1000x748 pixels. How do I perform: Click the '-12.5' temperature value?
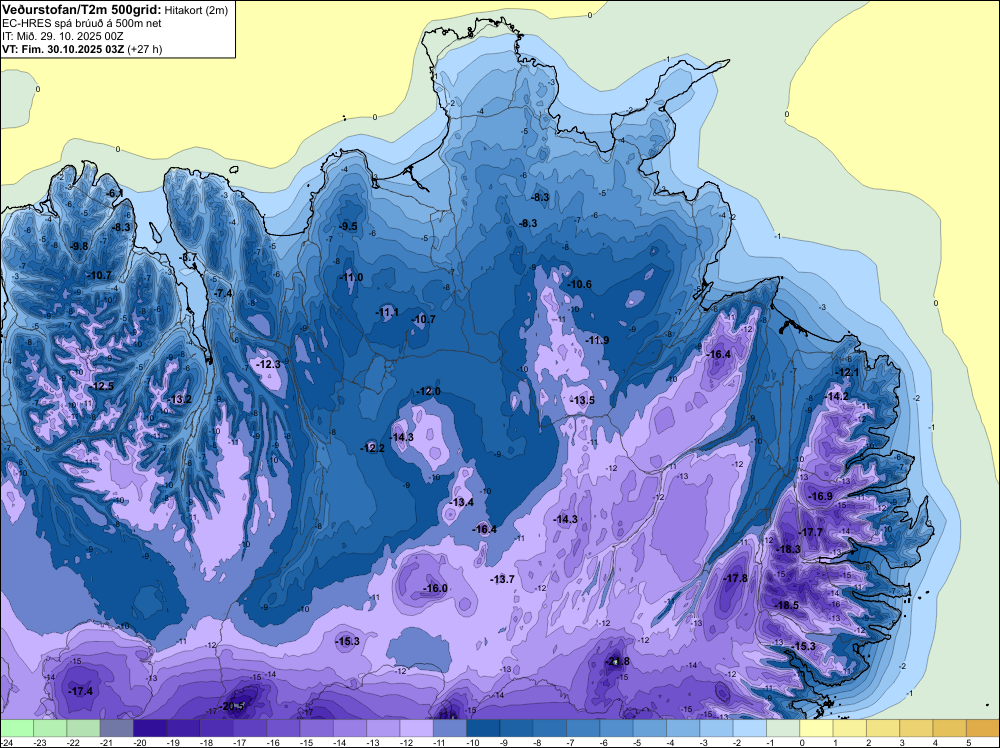(101, 386)
